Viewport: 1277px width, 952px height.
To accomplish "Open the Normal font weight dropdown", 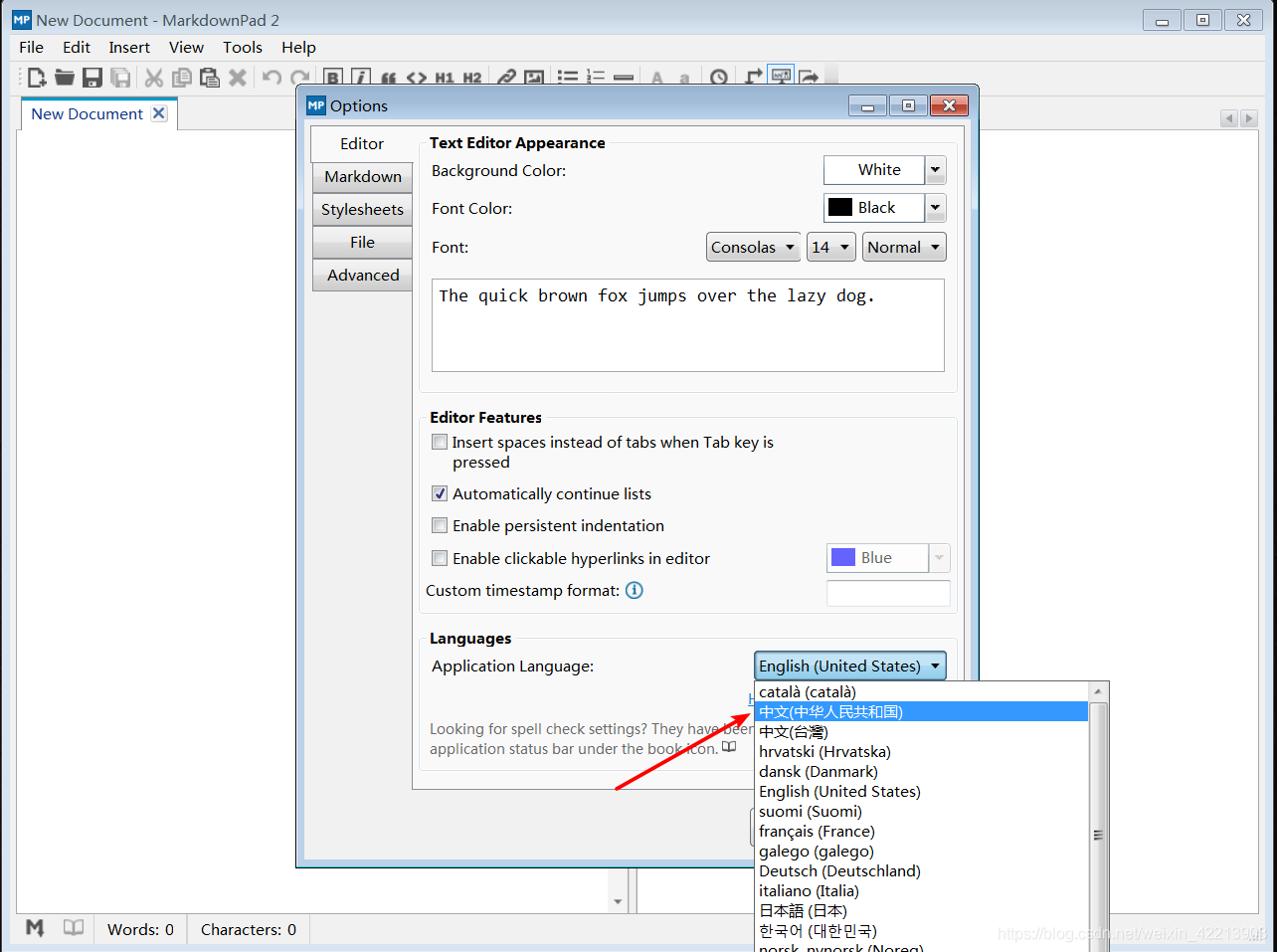I will [x=903, y=247].
